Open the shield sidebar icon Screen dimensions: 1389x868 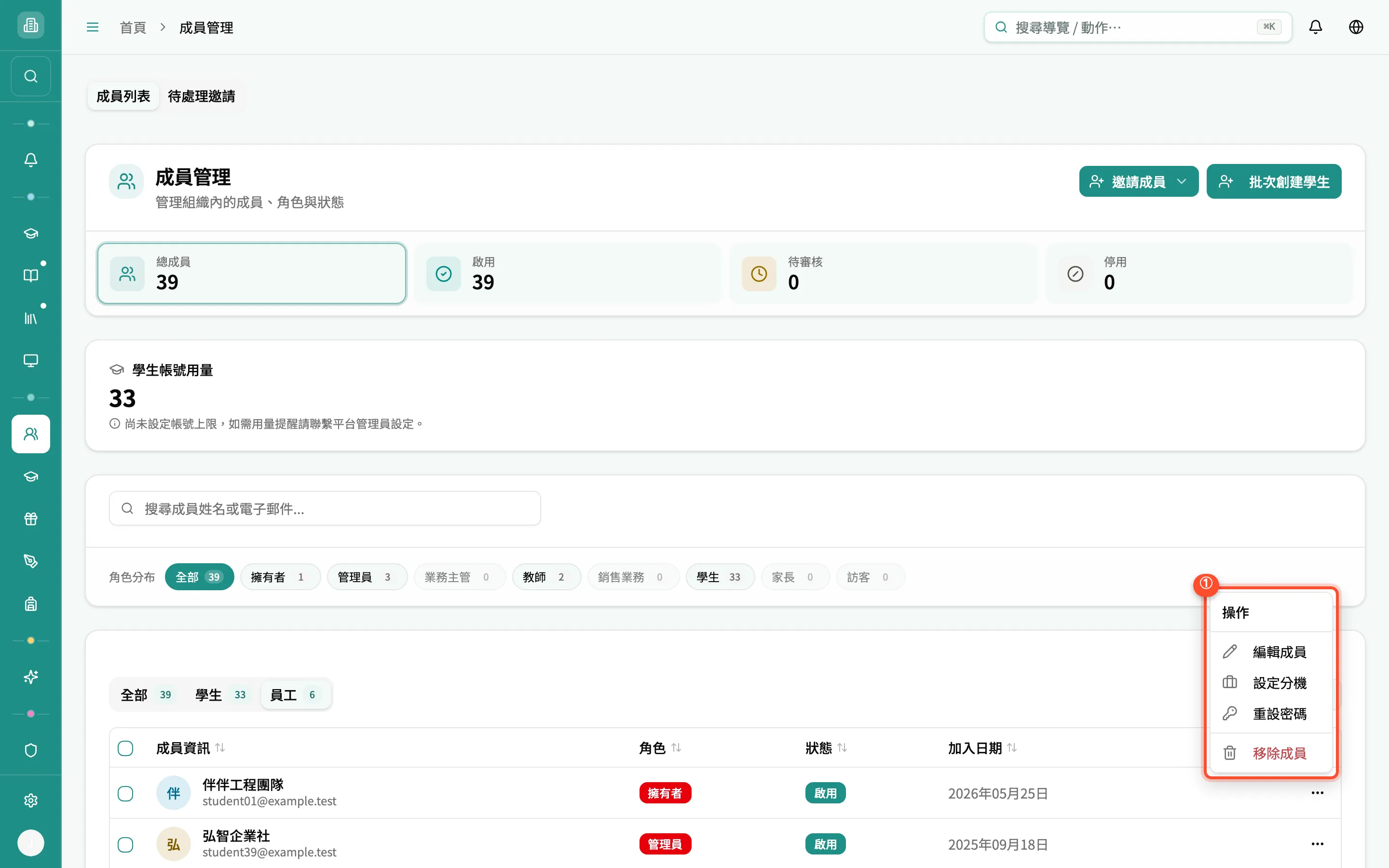(x=30, y=750)
